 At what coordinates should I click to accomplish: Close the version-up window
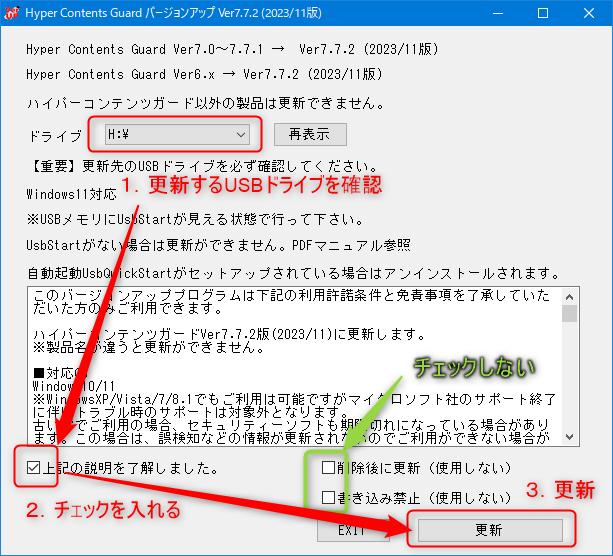coord(589,13)
